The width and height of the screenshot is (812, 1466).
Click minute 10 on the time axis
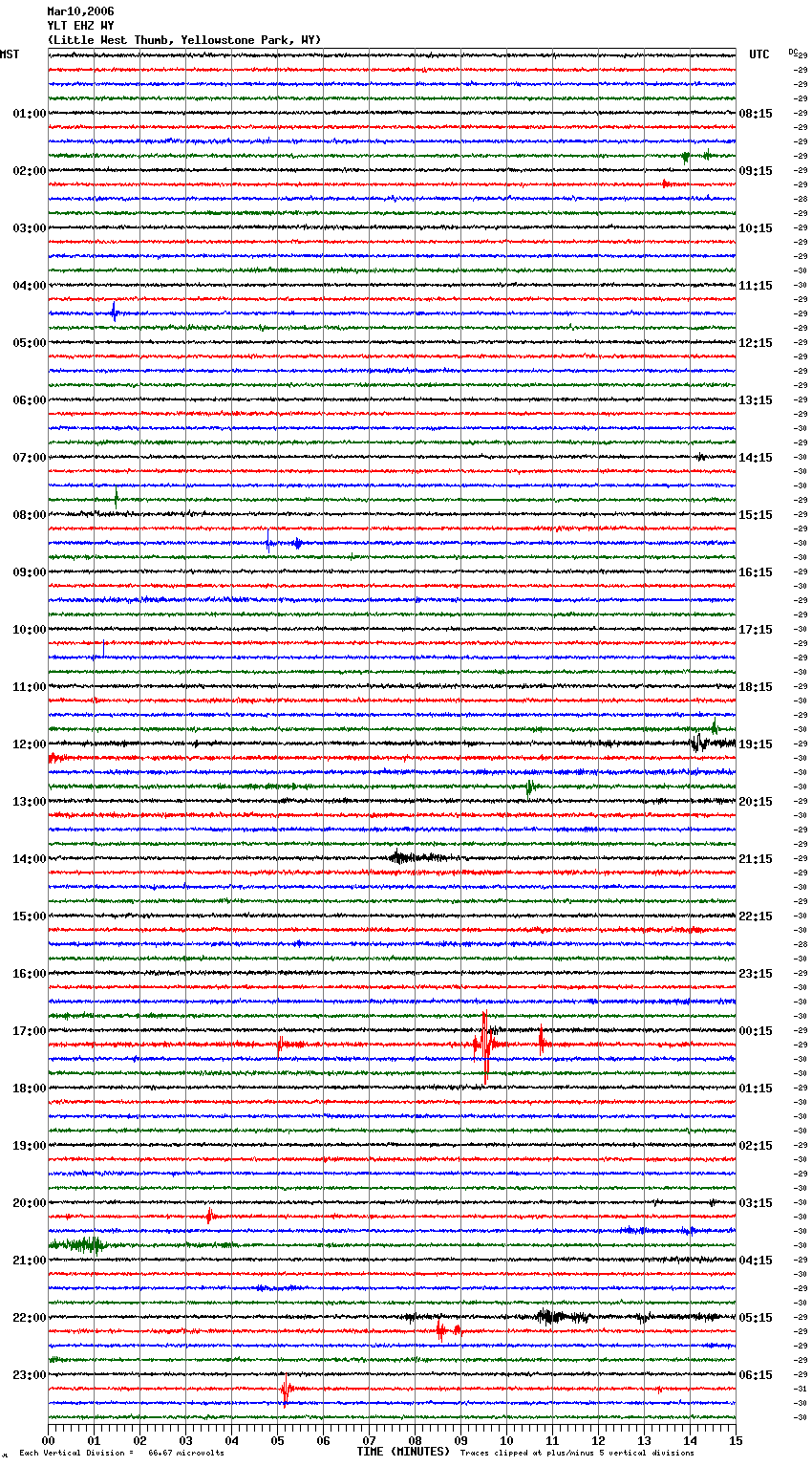click(506, 1440)
